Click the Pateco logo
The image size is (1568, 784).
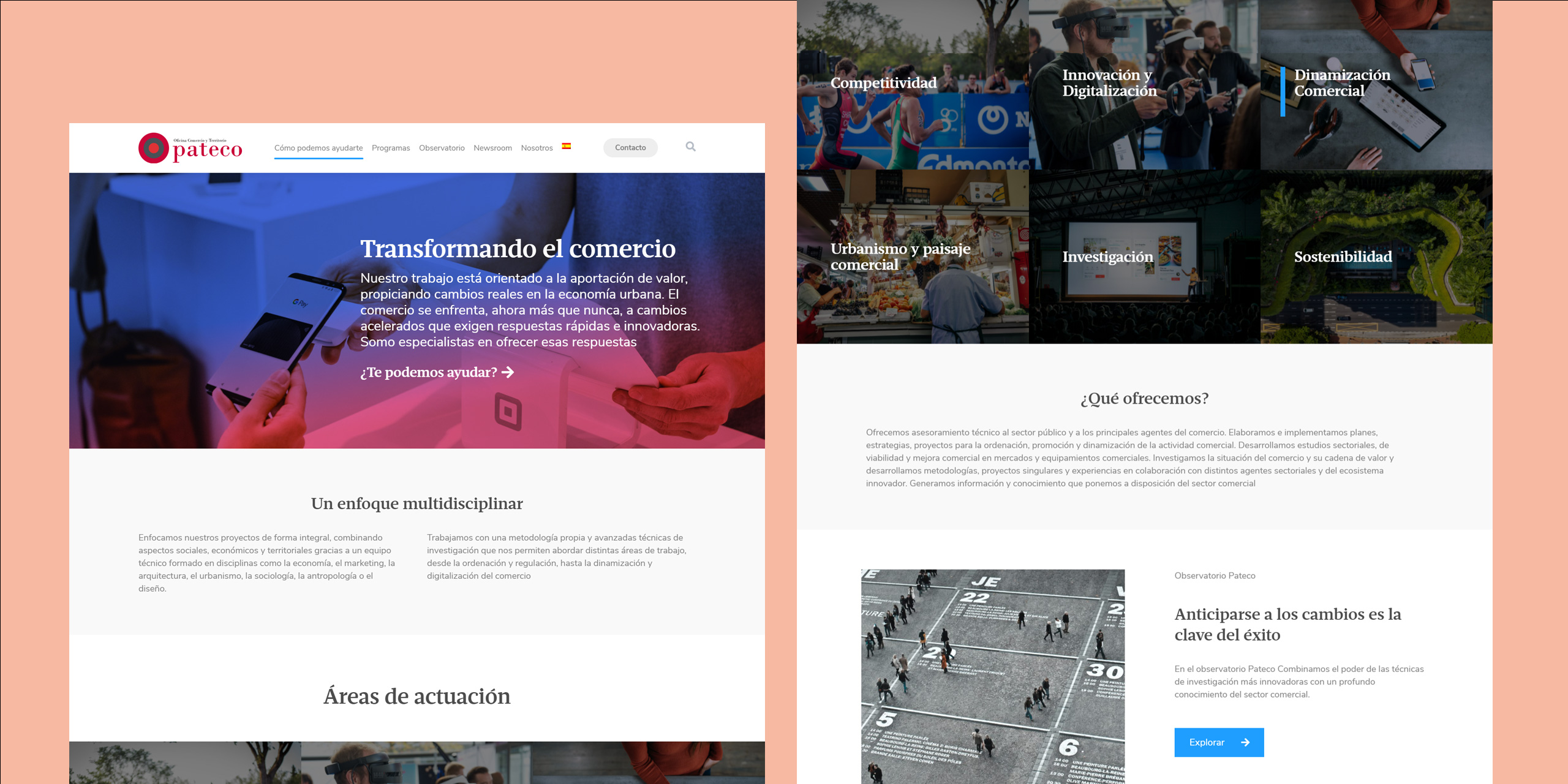coord(190,148)
